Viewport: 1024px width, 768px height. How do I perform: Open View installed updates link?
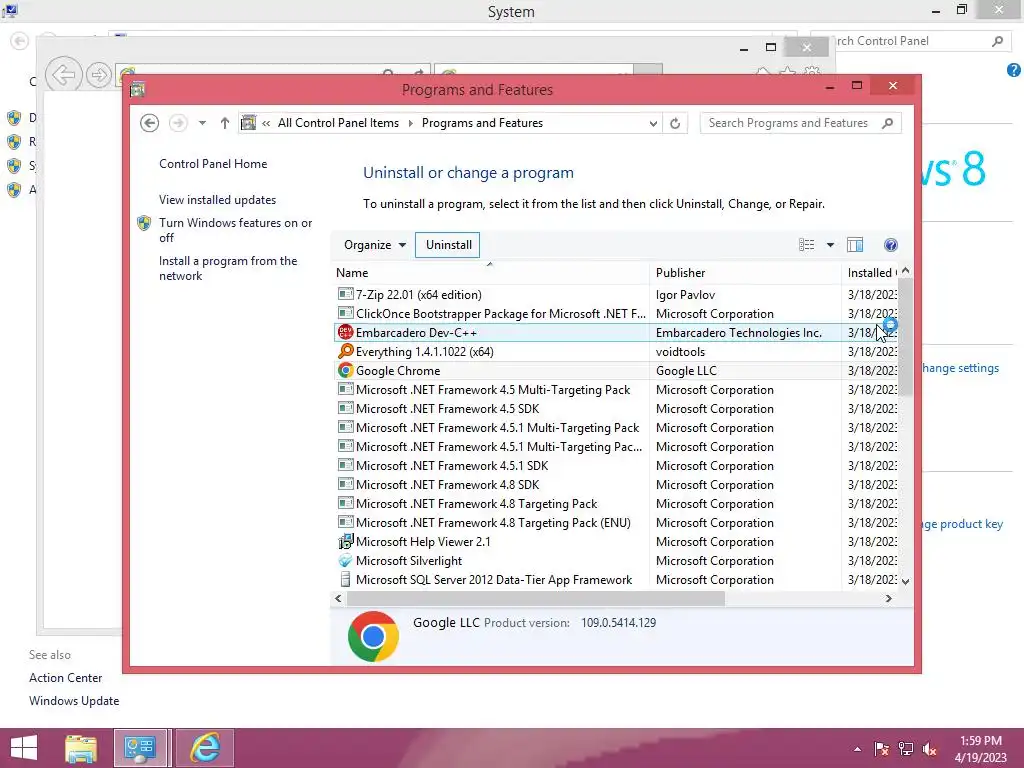tap(217, 200)
